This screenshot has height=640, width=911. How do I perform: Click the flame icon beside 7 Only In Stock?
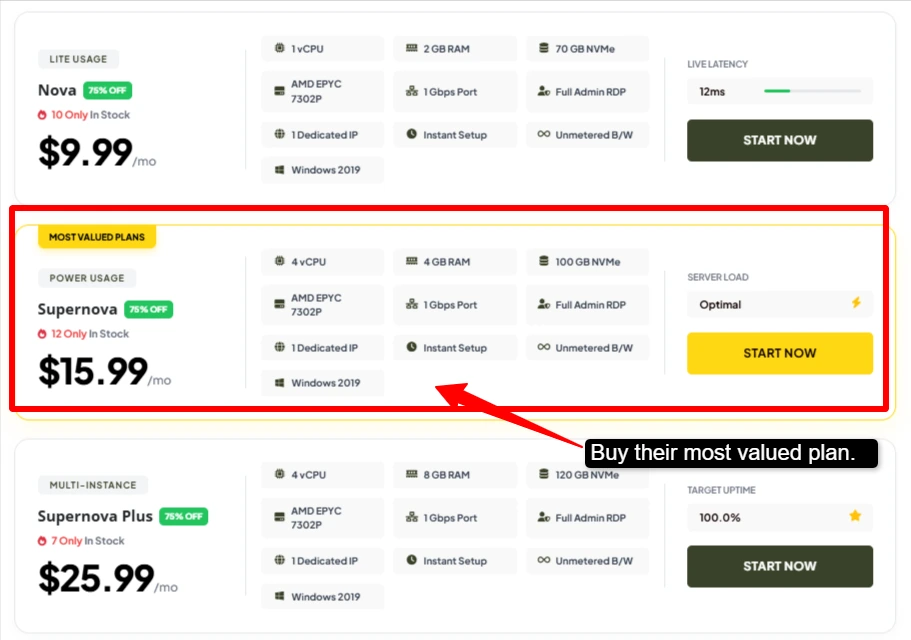click(x=42, y=541)
